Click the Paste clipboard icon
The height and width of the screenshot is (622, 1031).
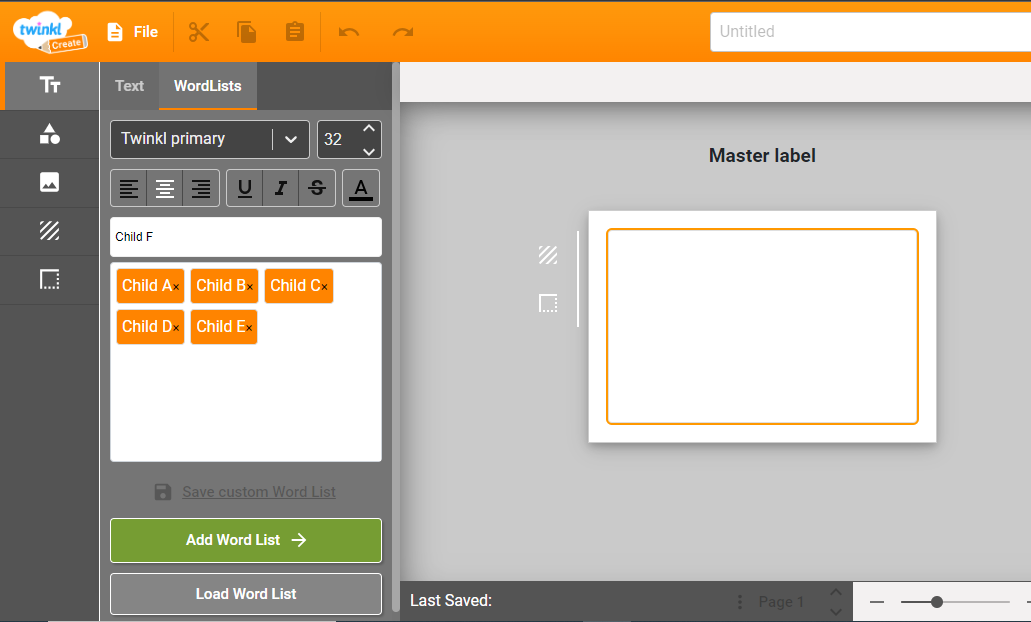coord(295,32)
